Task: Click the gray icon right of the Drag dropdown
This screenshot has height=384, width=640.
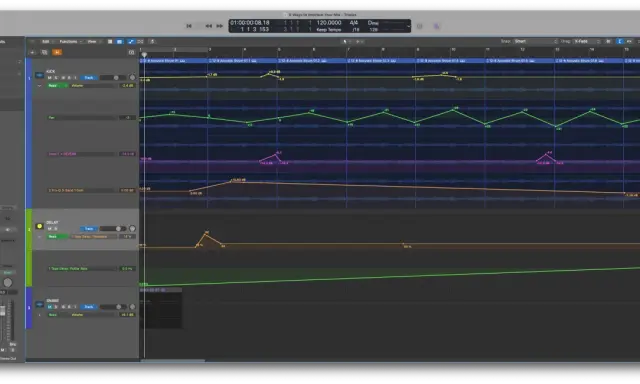Action: (608, 41)
